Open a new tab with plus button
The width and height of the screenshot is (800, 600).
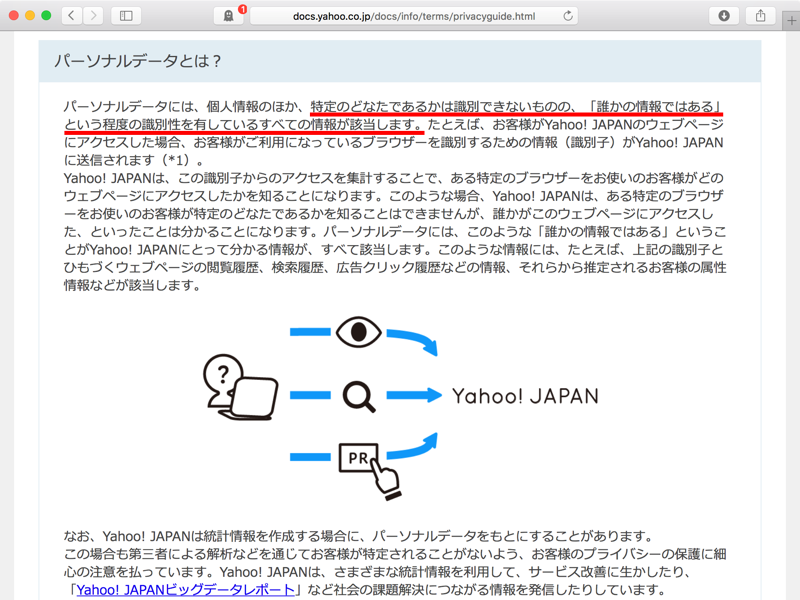point(791,20)
